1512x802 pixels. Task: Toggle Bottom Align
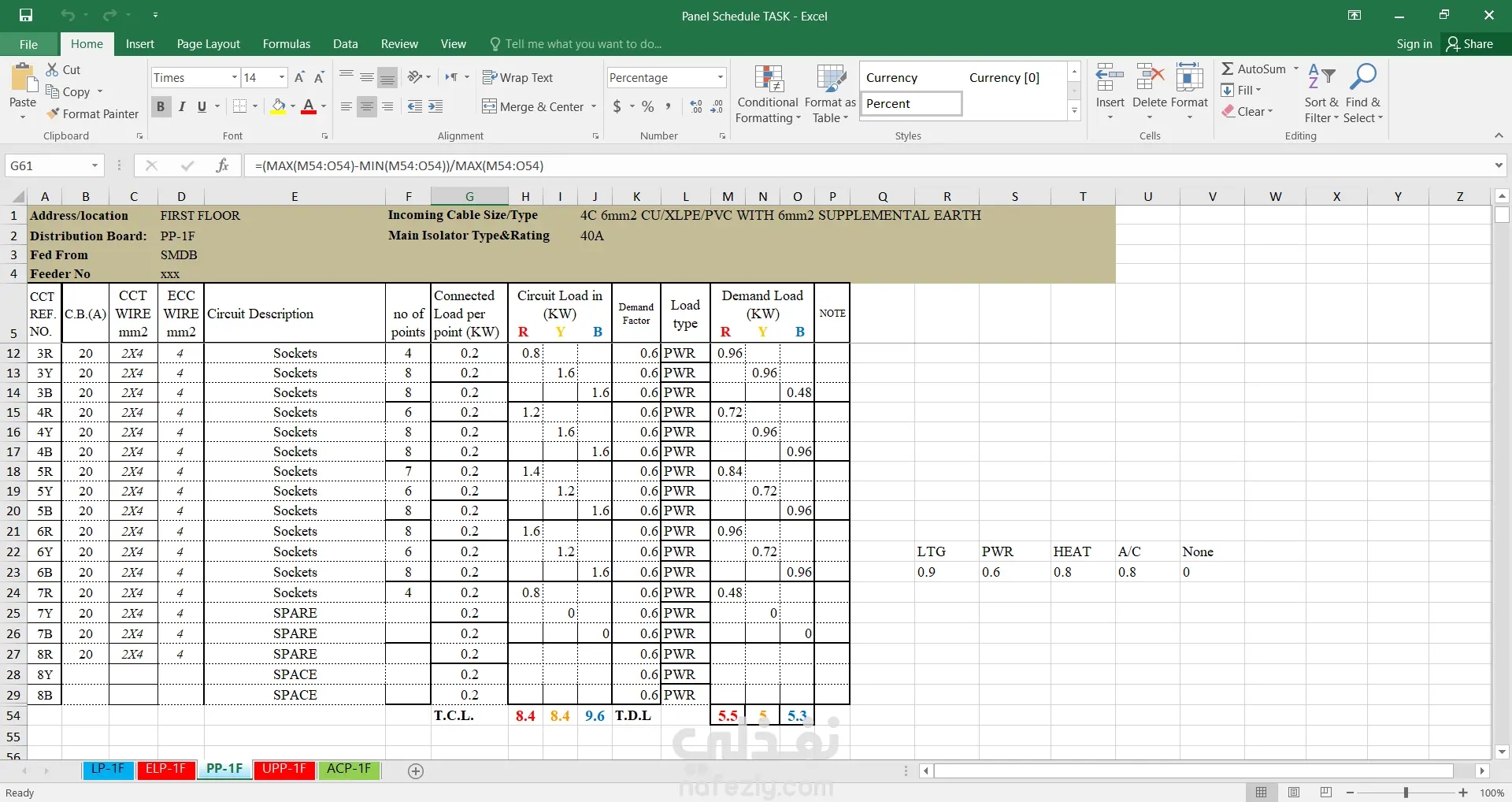point(387,77)
